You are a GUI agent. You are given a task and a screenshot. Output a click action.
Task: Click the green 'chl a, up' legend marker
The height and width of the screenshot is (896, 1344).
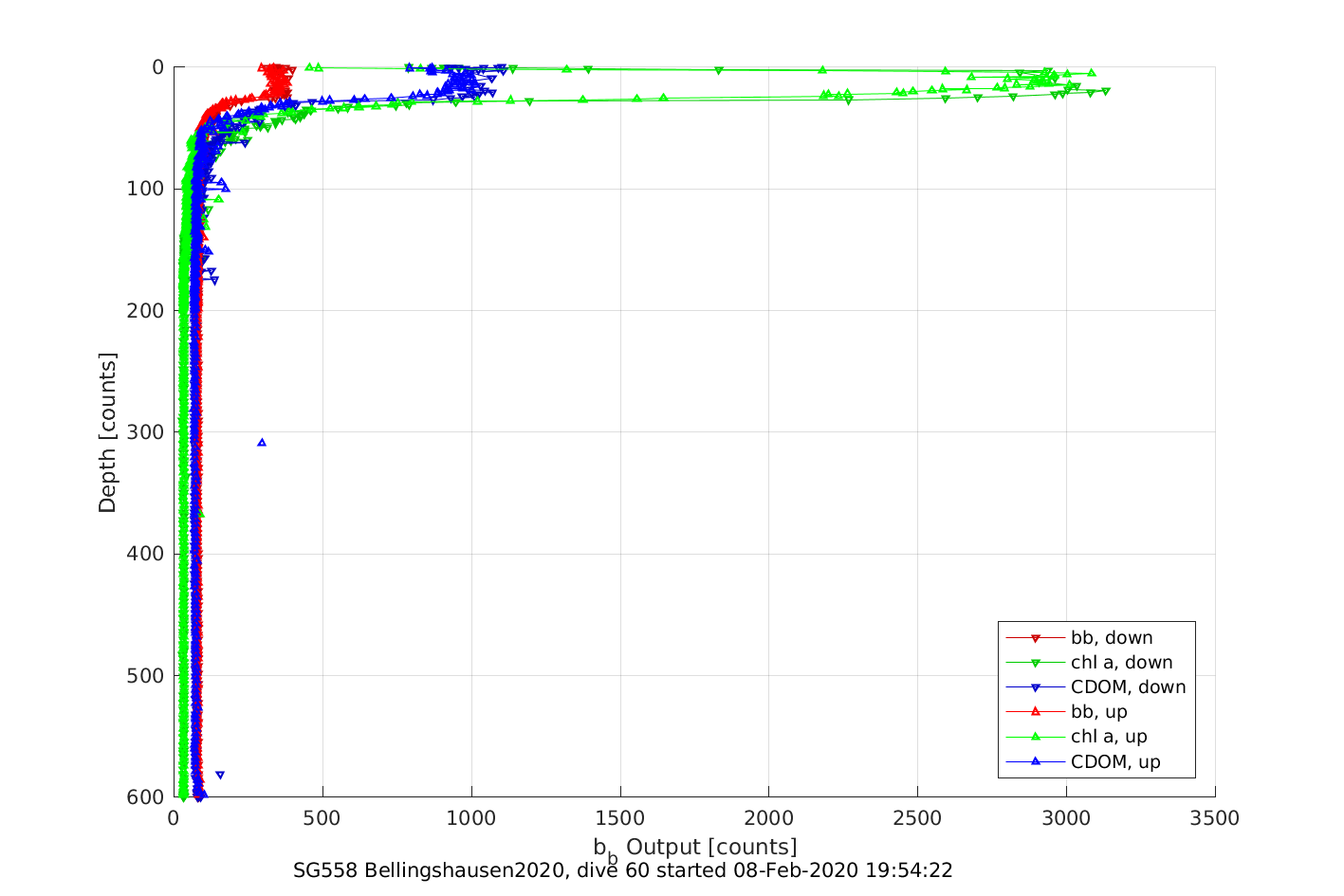tap(1036, 737)
